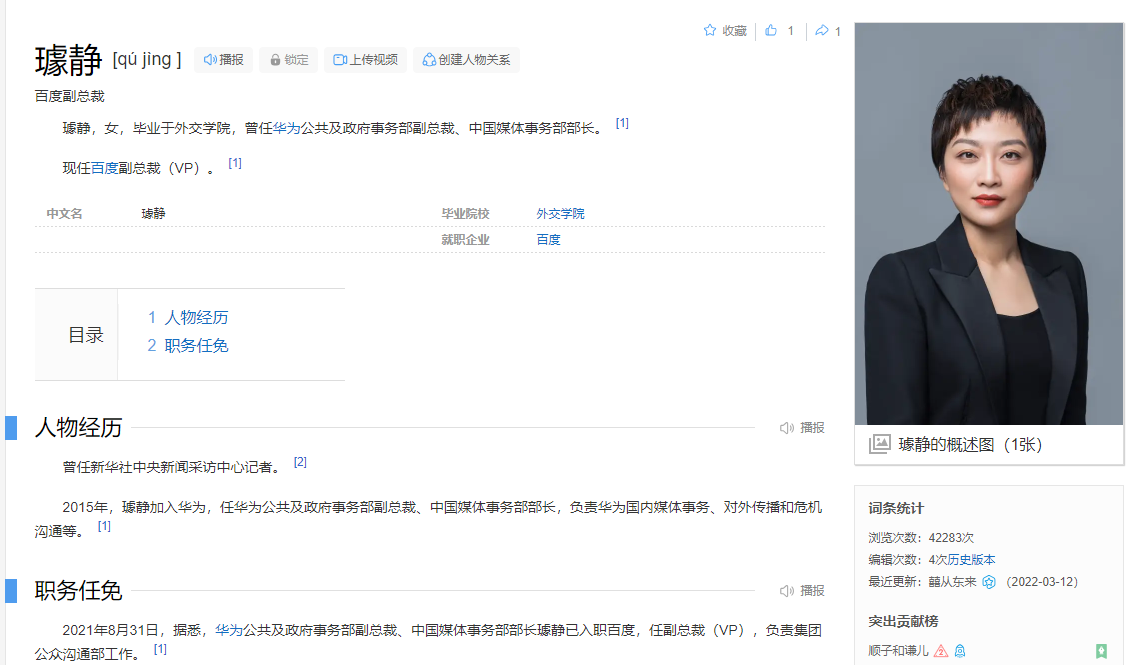Click the like count number 1
This screenshot has width=1131, height=665.
point(791,31)
